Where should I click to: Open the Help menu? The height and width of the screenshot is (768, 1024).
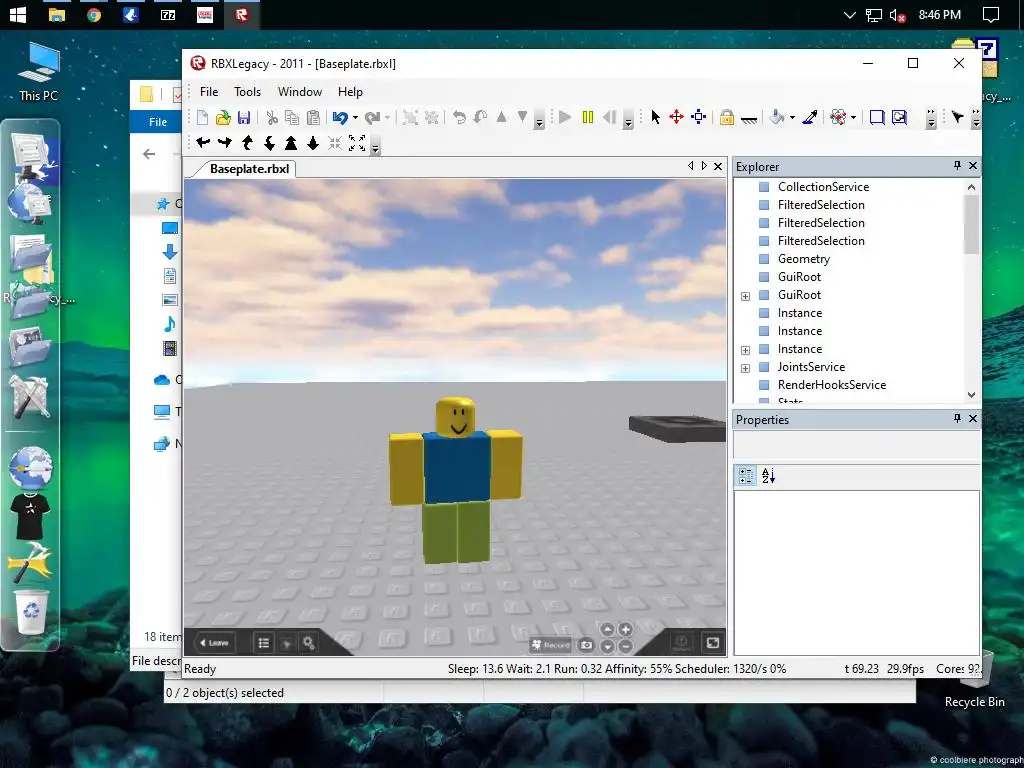coord(350,92)
